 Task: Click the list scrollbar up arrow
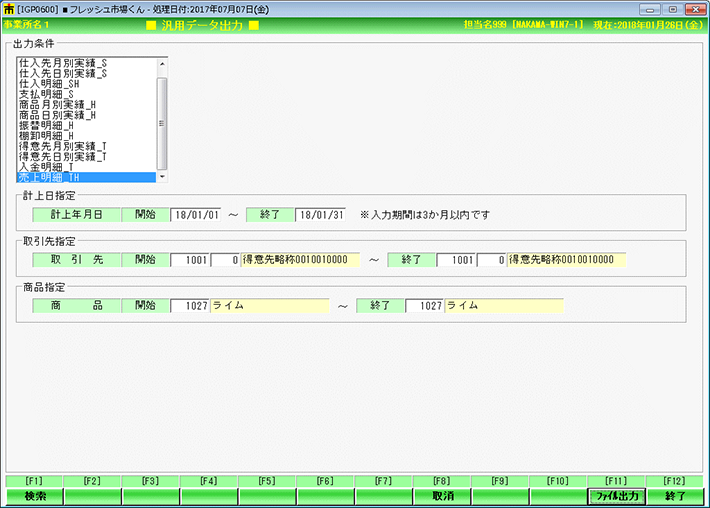point(162,62)
